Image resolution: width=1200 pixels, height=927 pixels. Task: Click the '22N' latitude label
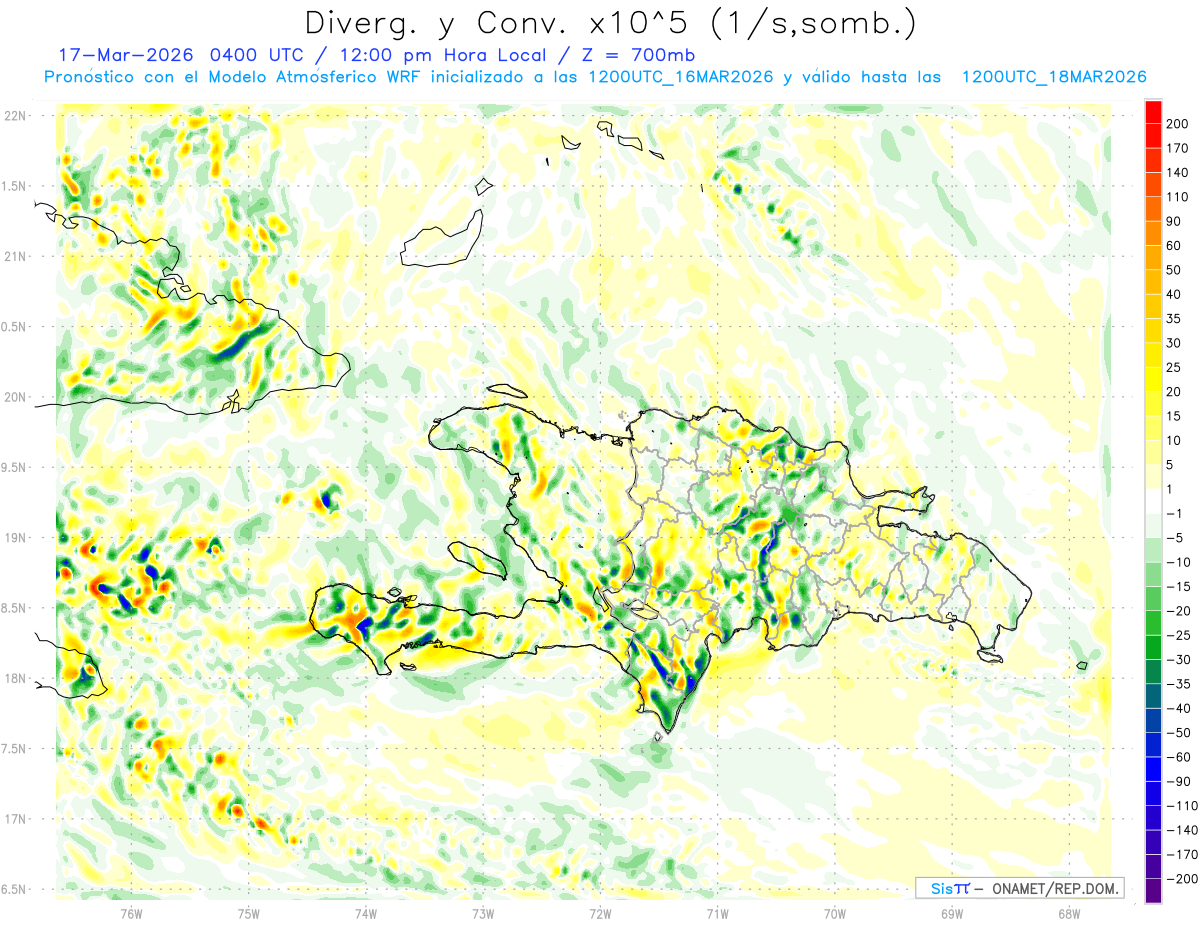pyautogui.click(x=14, y=115)
